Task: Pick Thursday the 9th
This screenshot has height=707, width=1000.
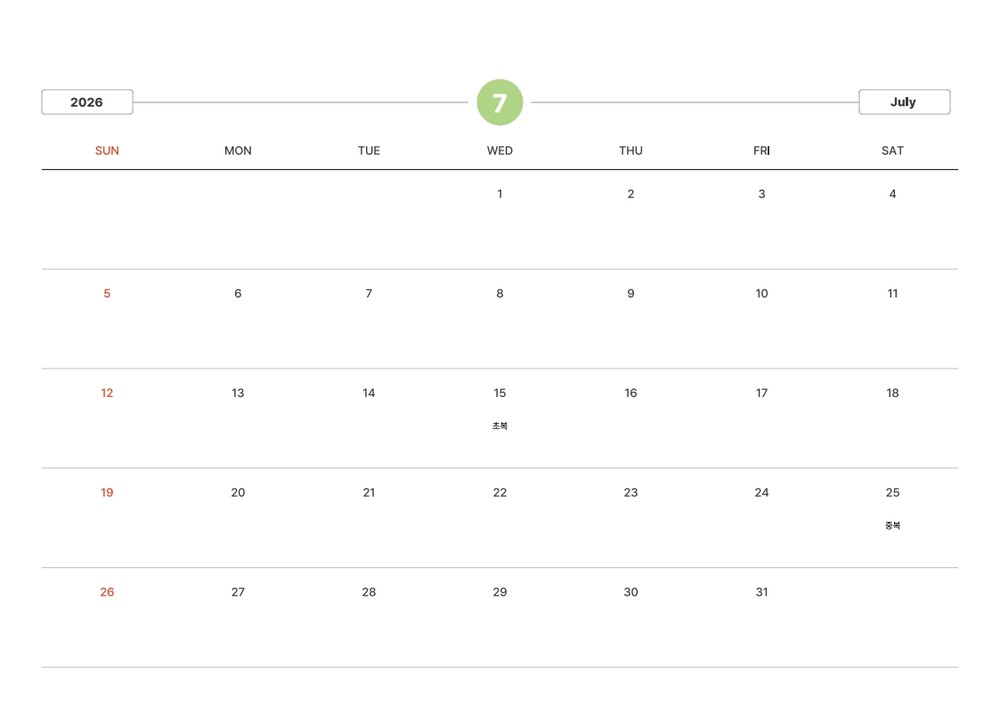Action: click(x=631, y=294)
